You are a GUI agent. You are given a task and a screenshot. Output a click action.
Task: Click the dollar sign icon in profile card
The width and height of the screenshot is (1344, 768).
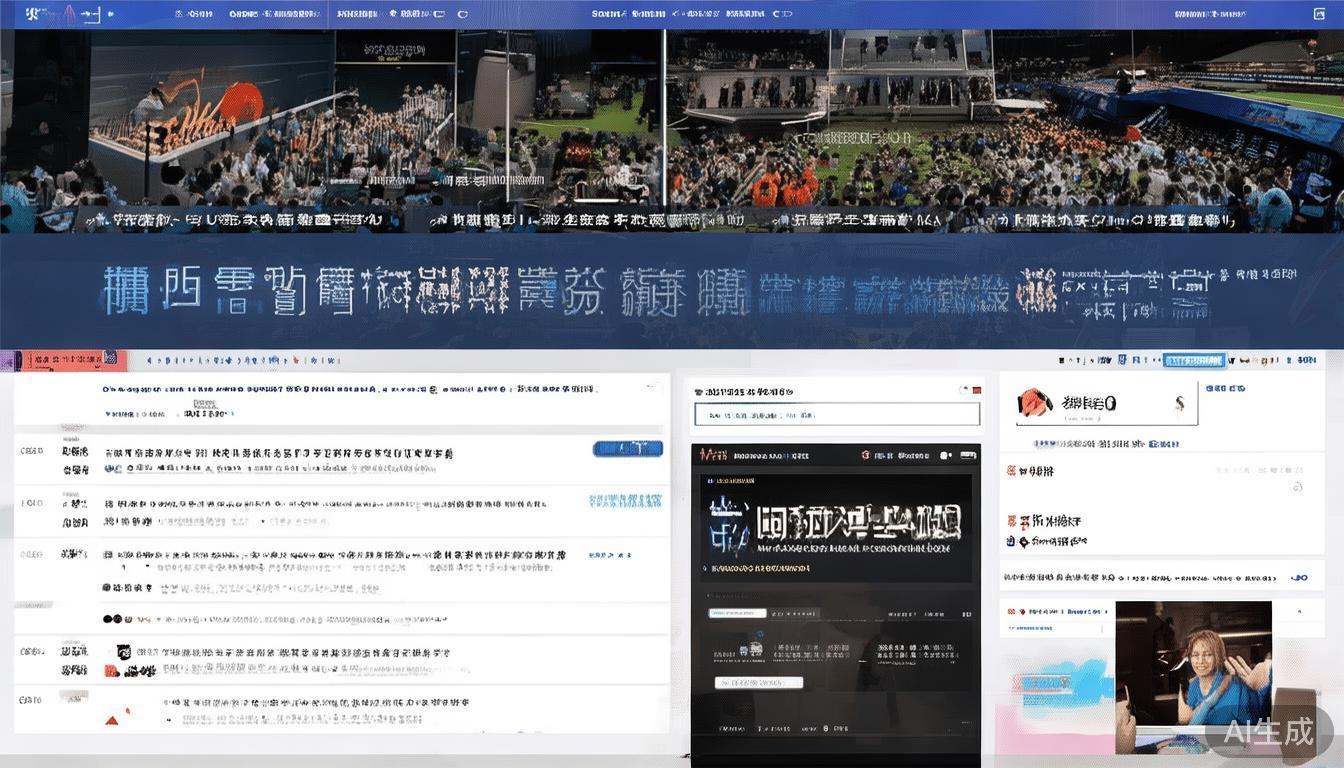click(1179, 403)
